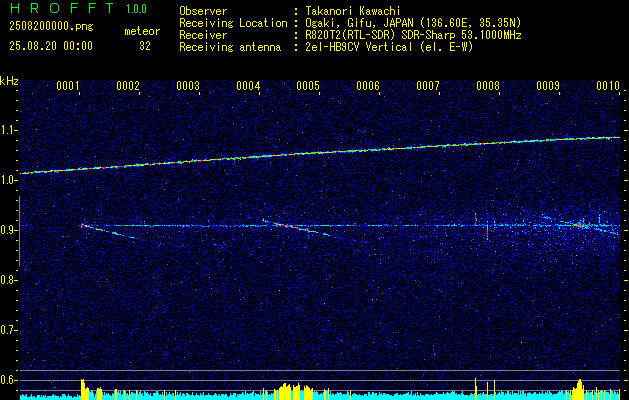This screenshot has width=629, height=400.
Task: Click the 'Receiving antenna' label
Action: (230, 47)
